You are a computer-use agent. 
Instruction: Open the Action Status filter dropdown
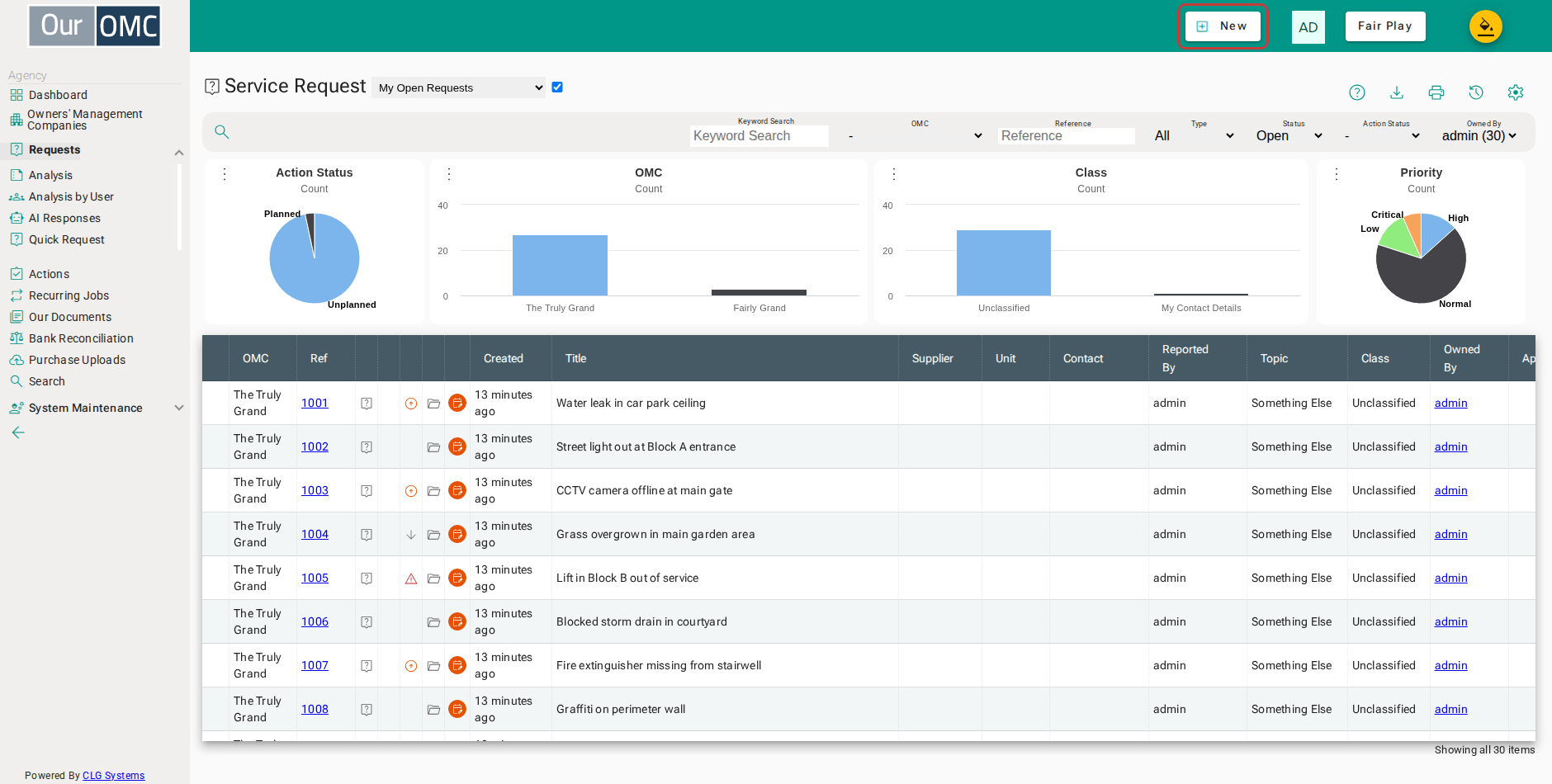pos(1382,136)
